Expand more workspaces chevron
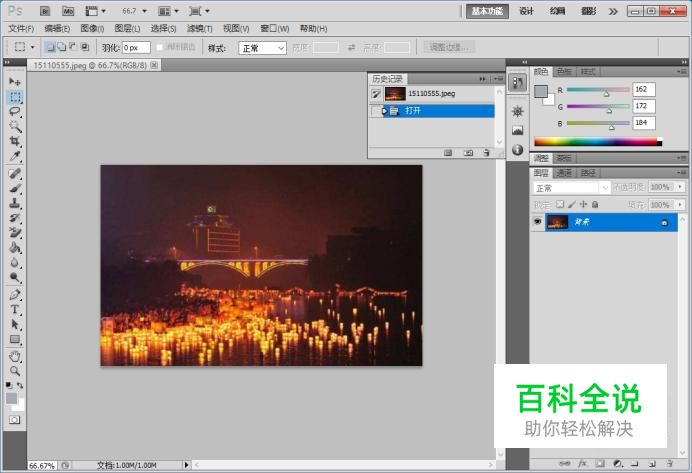The width and height of the screenshot is (692, 473). (x=613, y=11)
